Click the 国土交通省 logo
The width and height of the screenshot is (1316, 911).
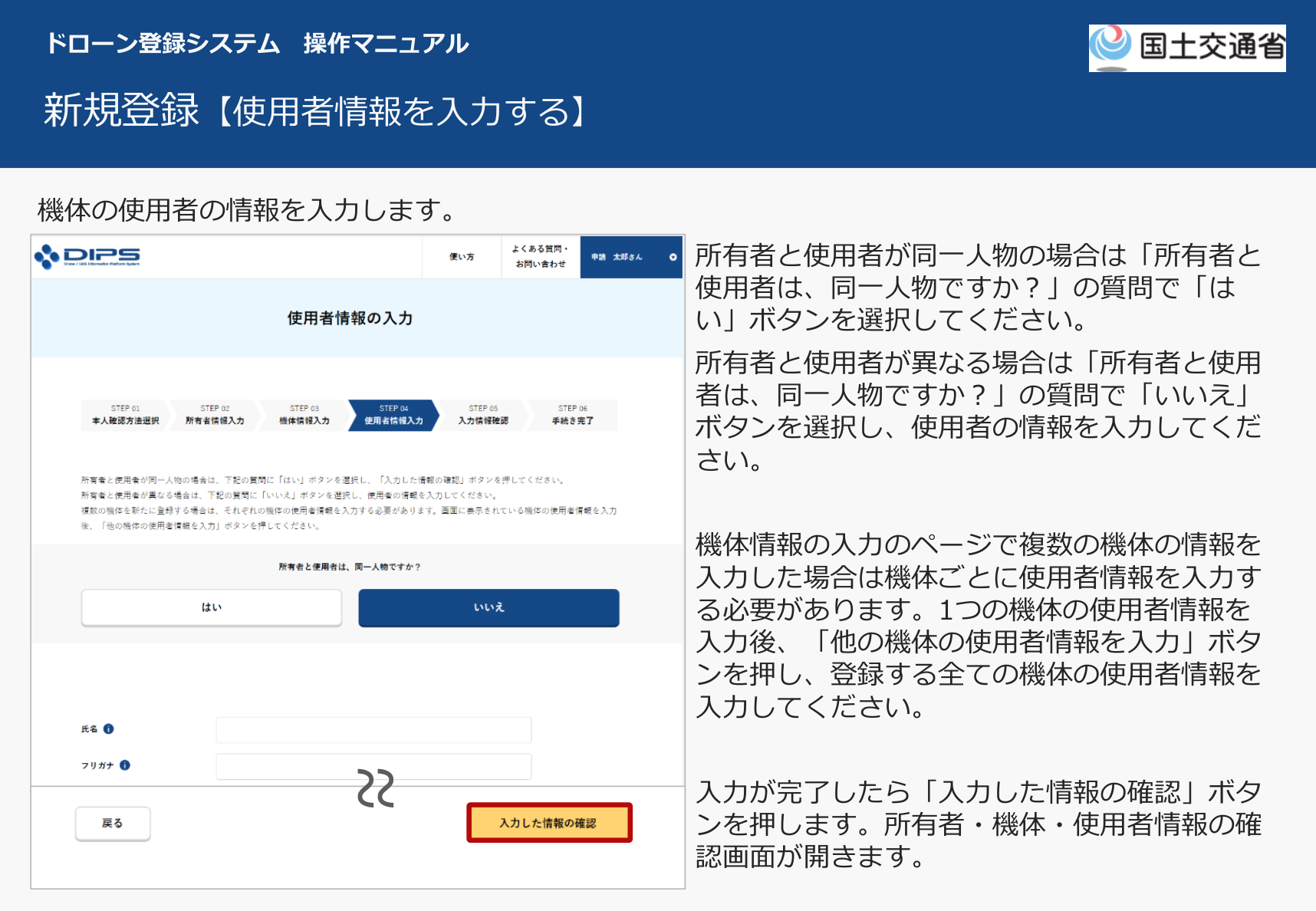pos(1187,48)
